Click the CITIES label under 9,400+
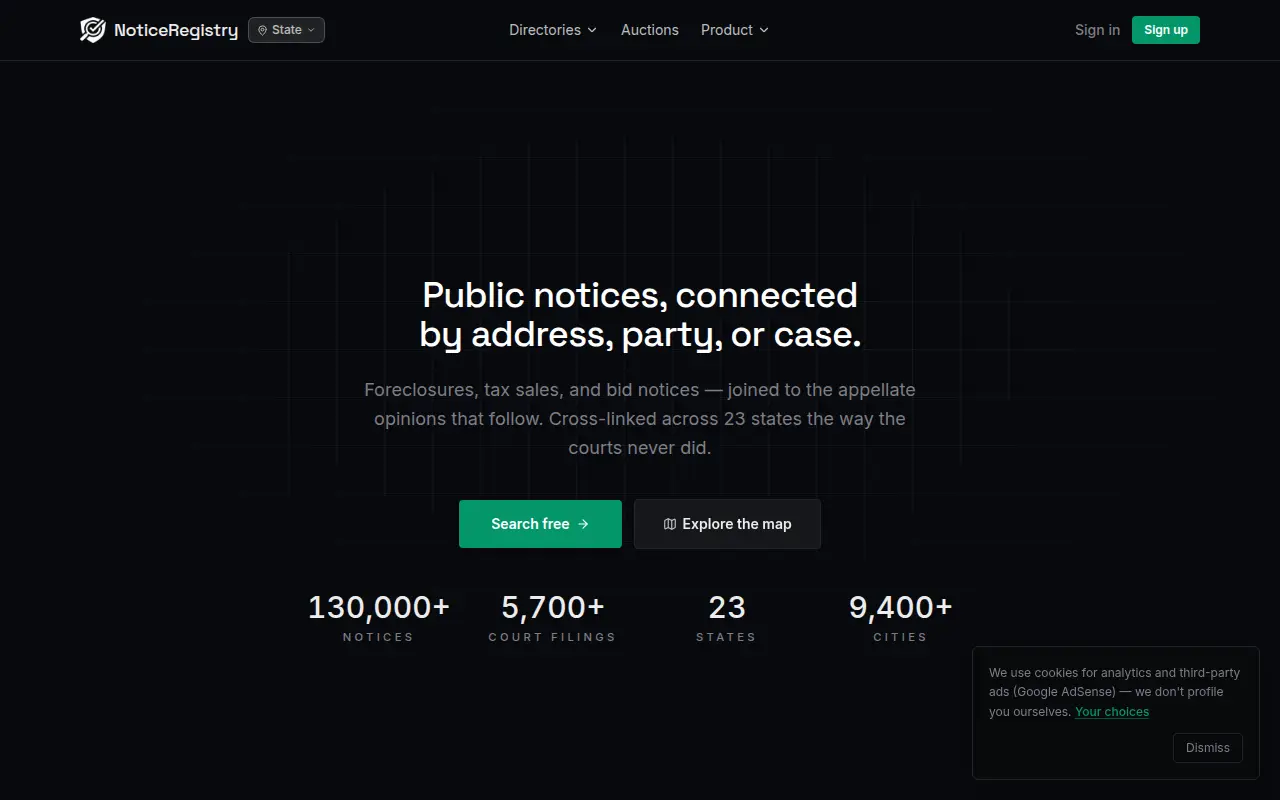Screen dimensions: 1280x800 (900, 637)
